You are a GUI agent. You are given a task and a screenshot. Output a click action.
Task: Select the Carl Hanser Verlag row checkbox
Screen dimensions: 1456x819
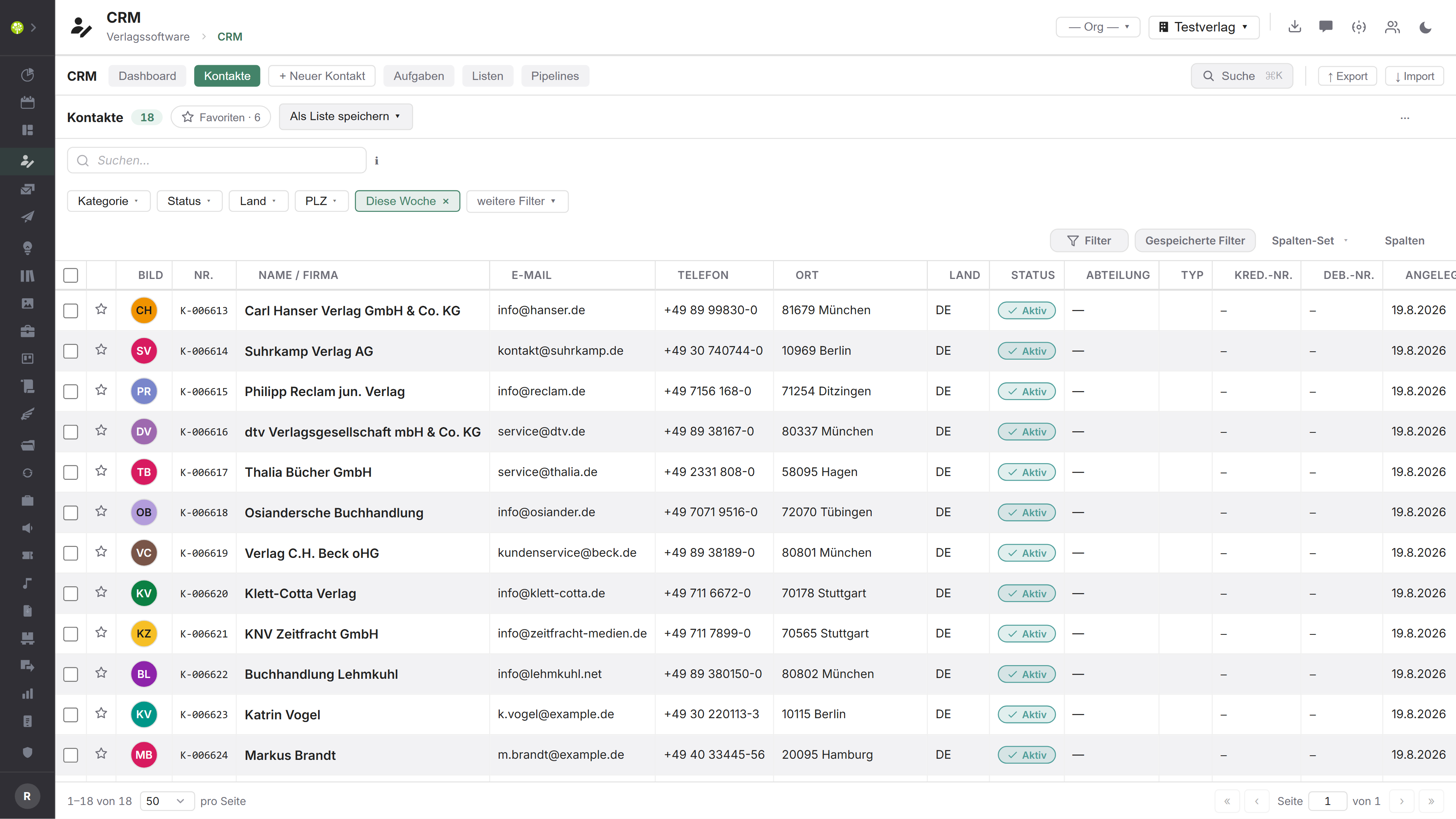pyautogui.click(x=71, y=311)
